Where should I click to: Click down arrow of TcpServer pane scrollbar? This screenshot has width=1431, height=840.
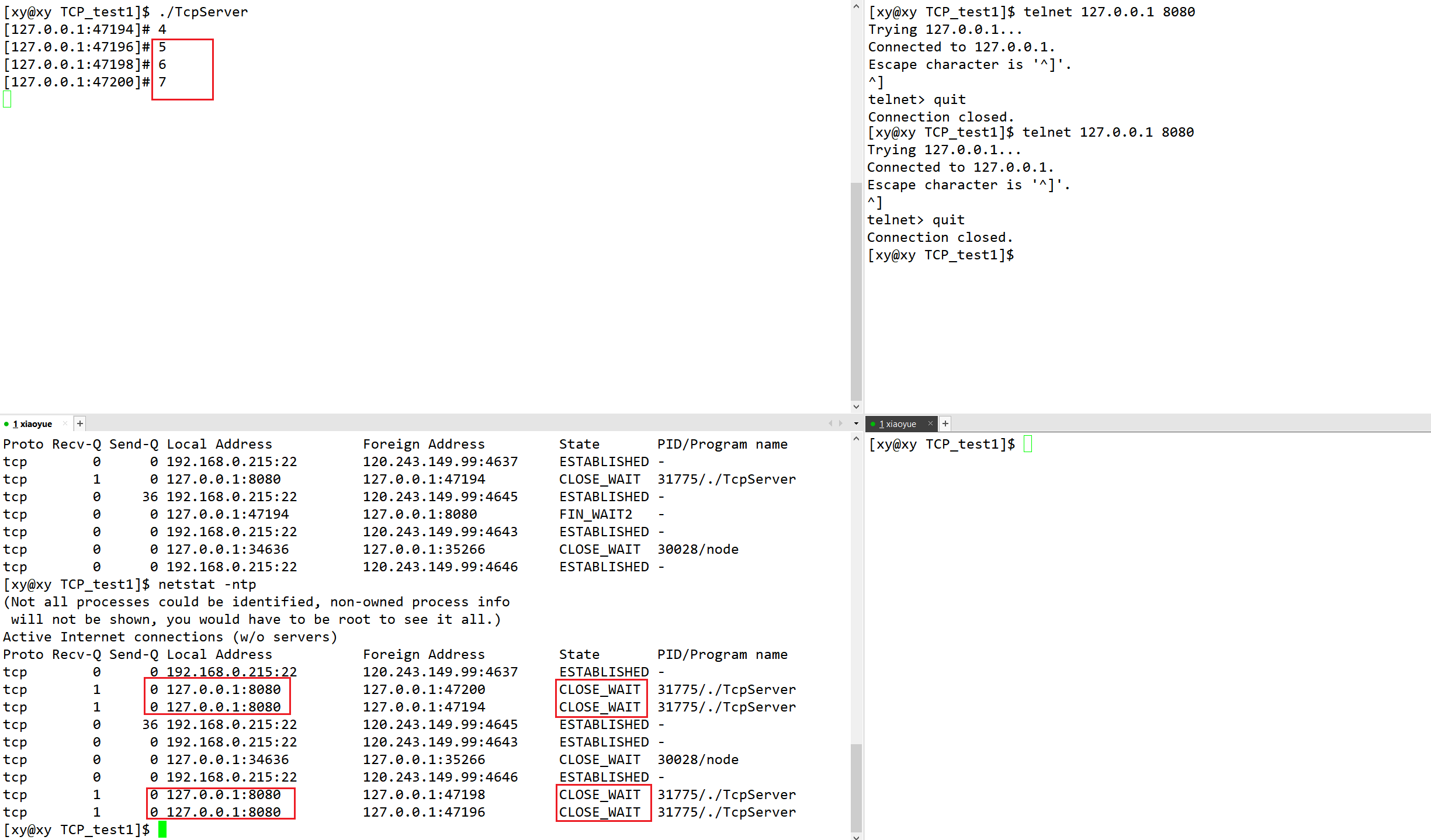point(856,407)
